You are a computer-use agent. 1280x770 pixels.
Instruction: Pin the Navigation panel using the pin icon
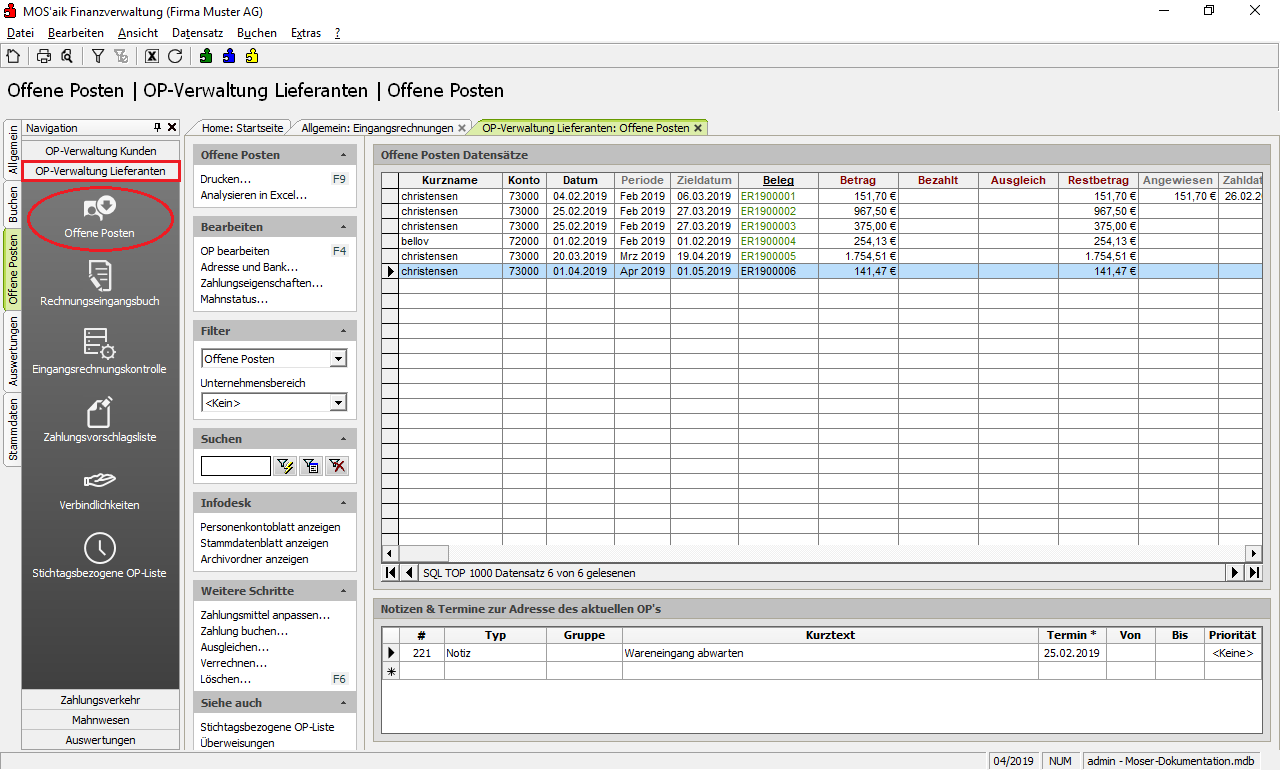point(157,128)
